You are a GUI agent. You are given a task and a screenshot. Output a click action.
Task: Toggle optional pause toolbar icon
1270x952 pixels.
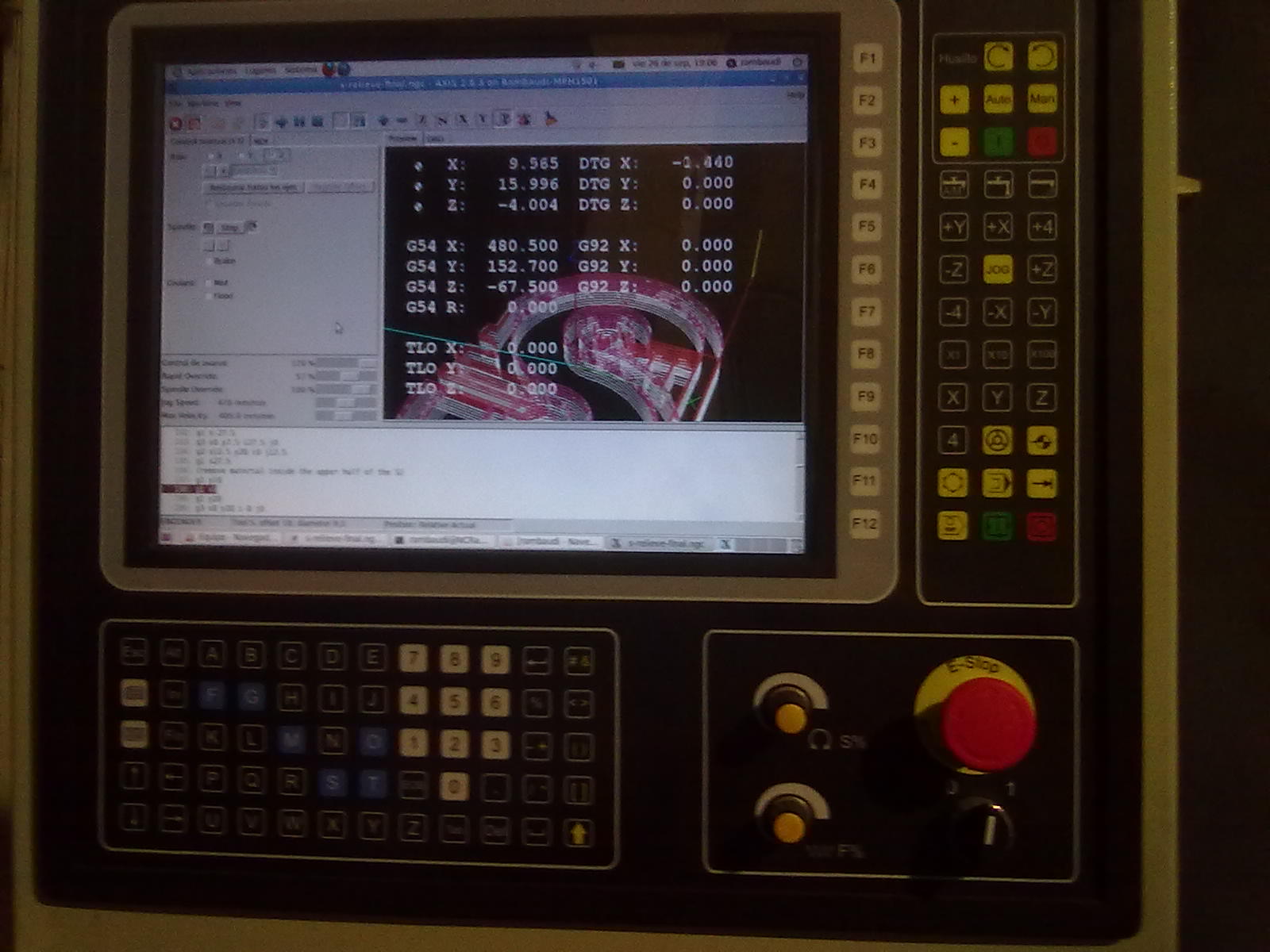coord(360,121)
